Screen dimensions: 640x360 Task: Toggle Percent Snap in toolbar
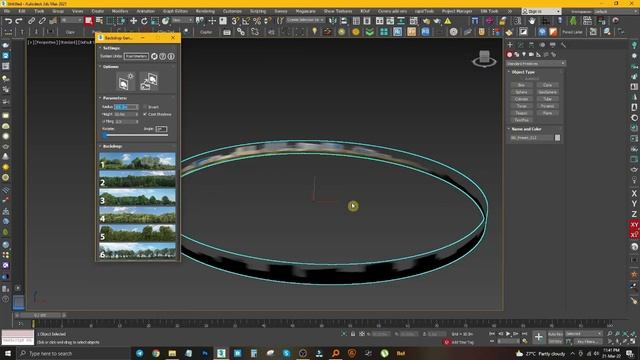(257, 21)
